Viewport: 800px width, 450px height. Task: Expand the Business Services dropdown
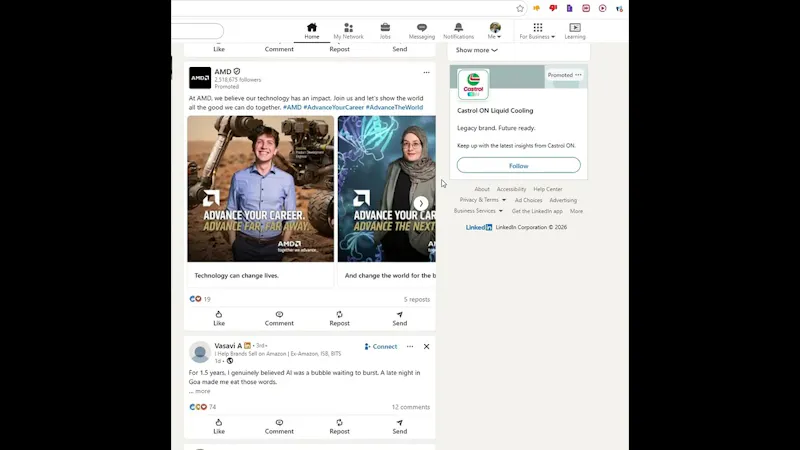[478, 211]
